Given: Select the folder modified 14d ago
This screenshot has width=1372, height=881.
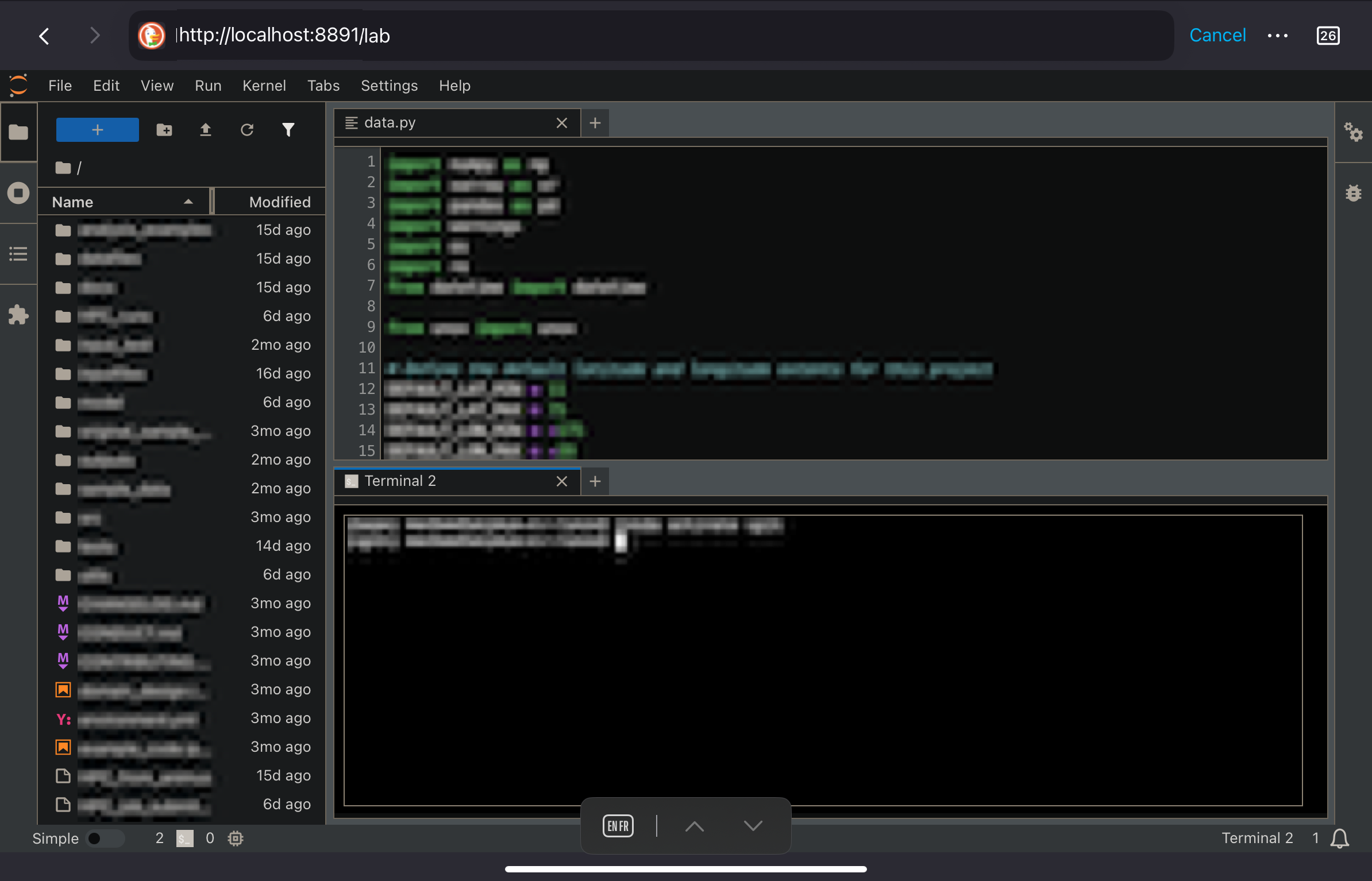Looking at the screenshot, I should 182,546.
